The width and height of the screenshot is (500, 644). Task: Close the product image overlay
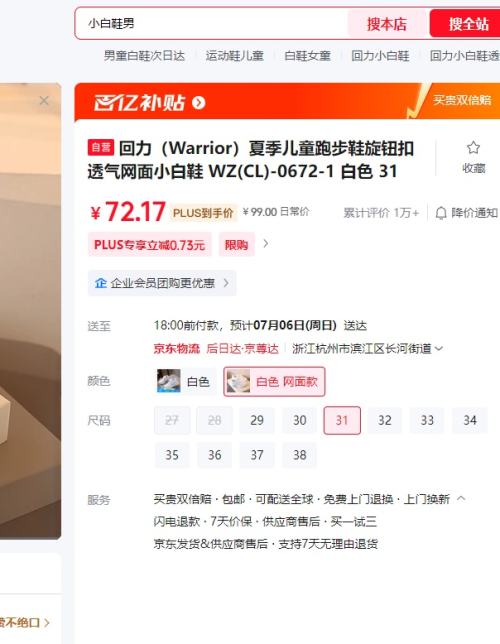pyautogui.click(x=44, y=101)
